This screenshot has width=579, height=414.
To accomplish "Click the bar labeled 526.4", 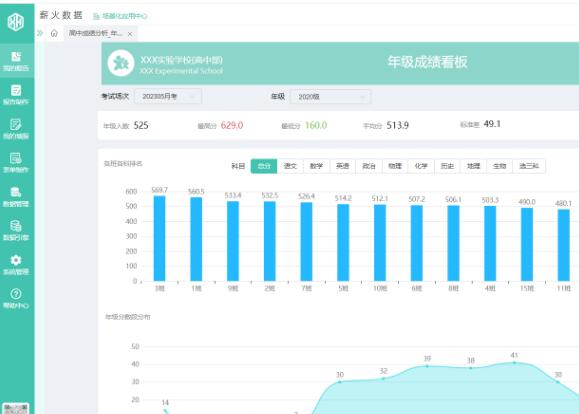I will pos(306,242).
